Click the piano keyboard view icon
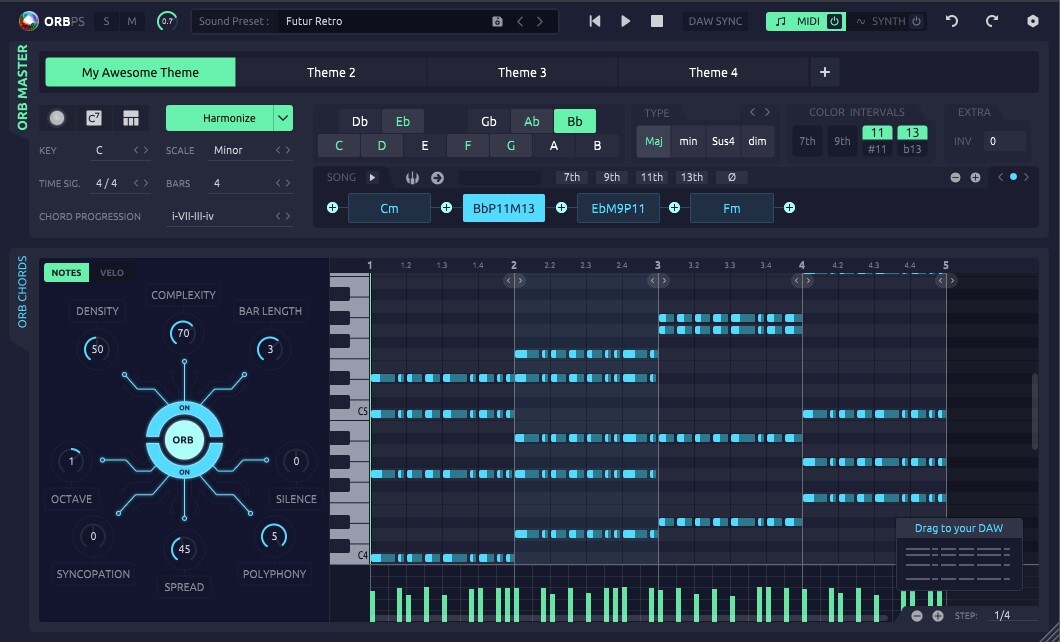The image size is (1060, 642). point(131,118)
